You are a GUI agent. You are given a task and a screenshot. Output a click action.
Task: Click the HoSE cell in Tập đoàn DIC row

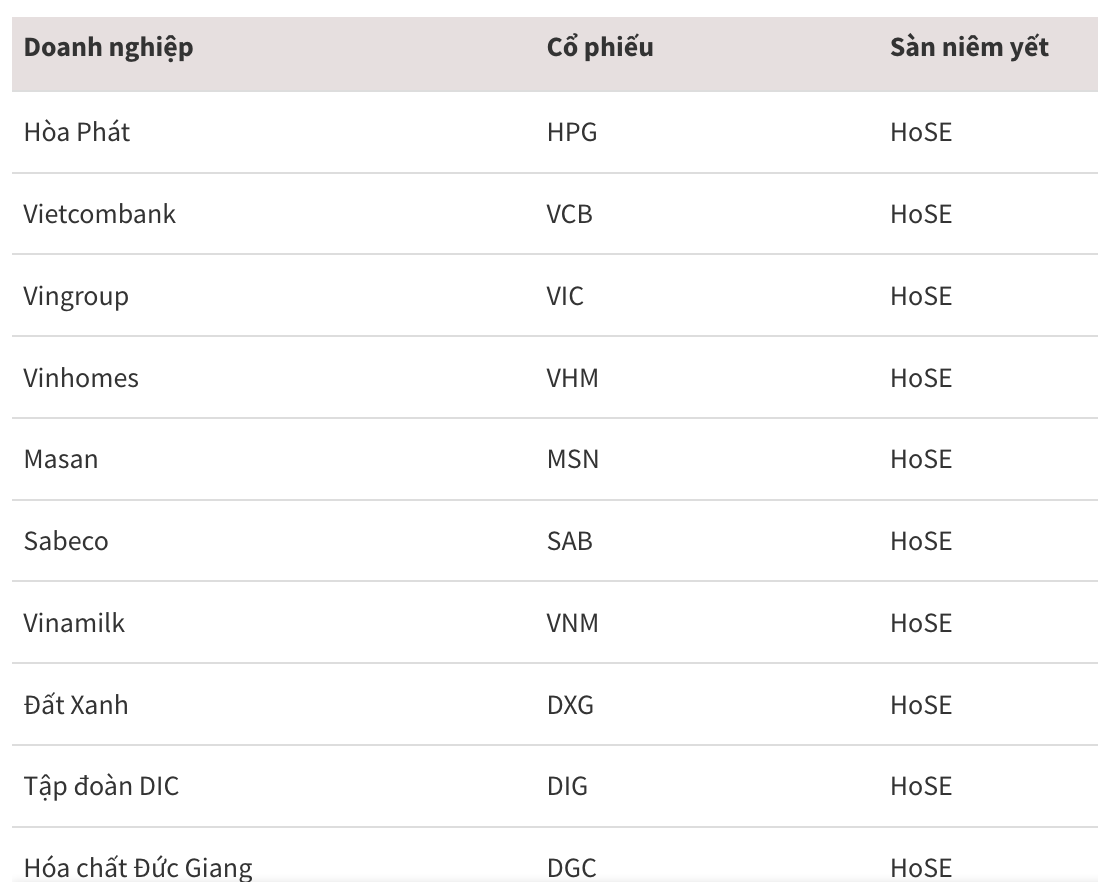(x=921, y=787)
